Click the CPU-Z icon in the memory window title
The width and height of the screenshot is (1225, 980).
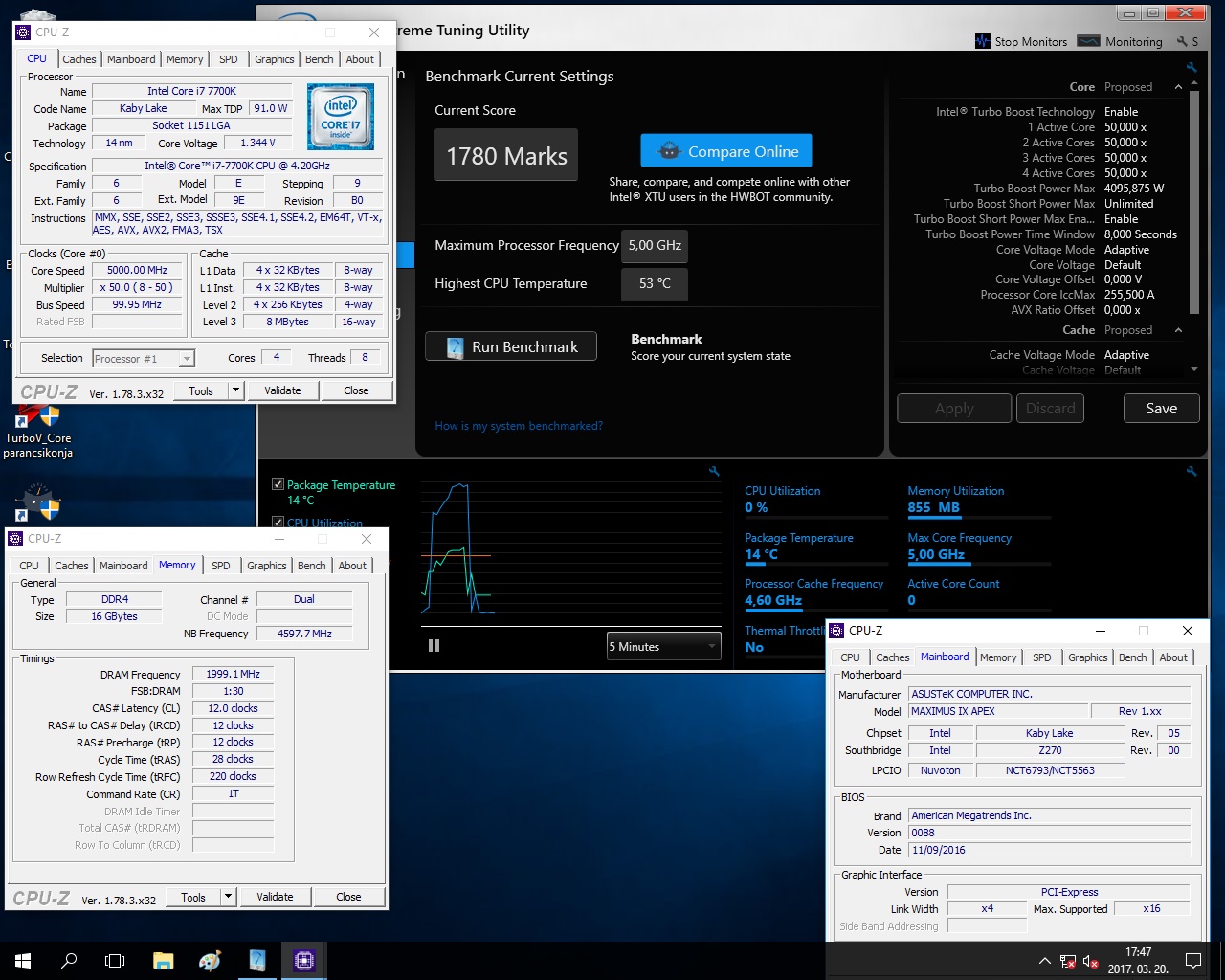pyautogui.click(x=16, y=539)
